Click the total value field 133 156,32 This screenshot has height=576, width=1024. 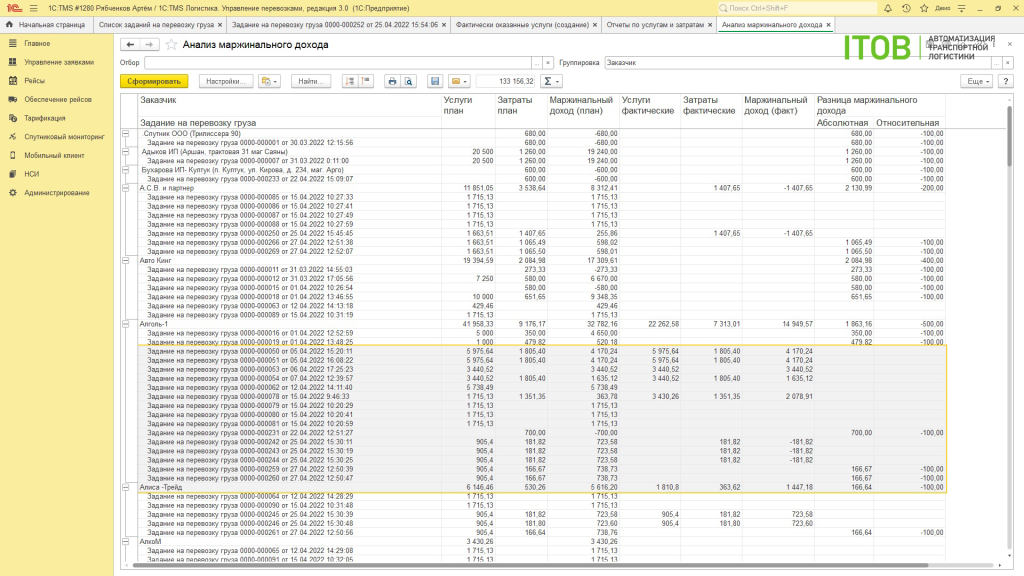506,81
